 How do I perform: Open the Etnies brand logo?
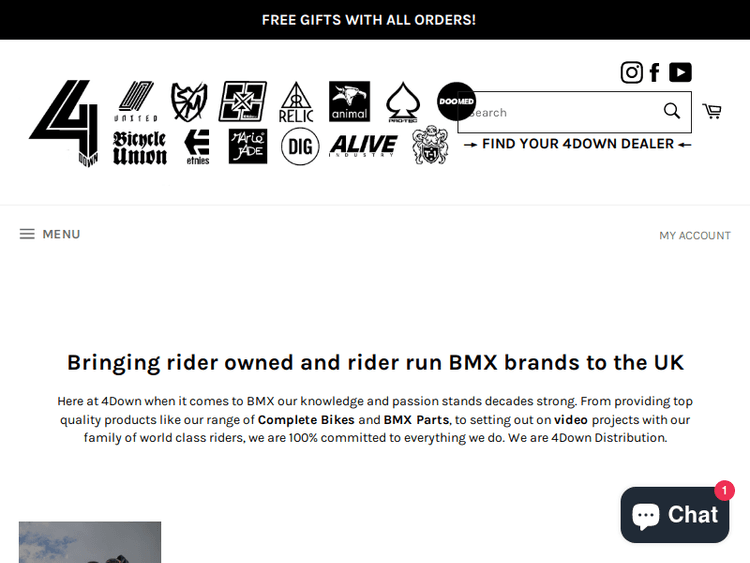click(x=198, y=147)
